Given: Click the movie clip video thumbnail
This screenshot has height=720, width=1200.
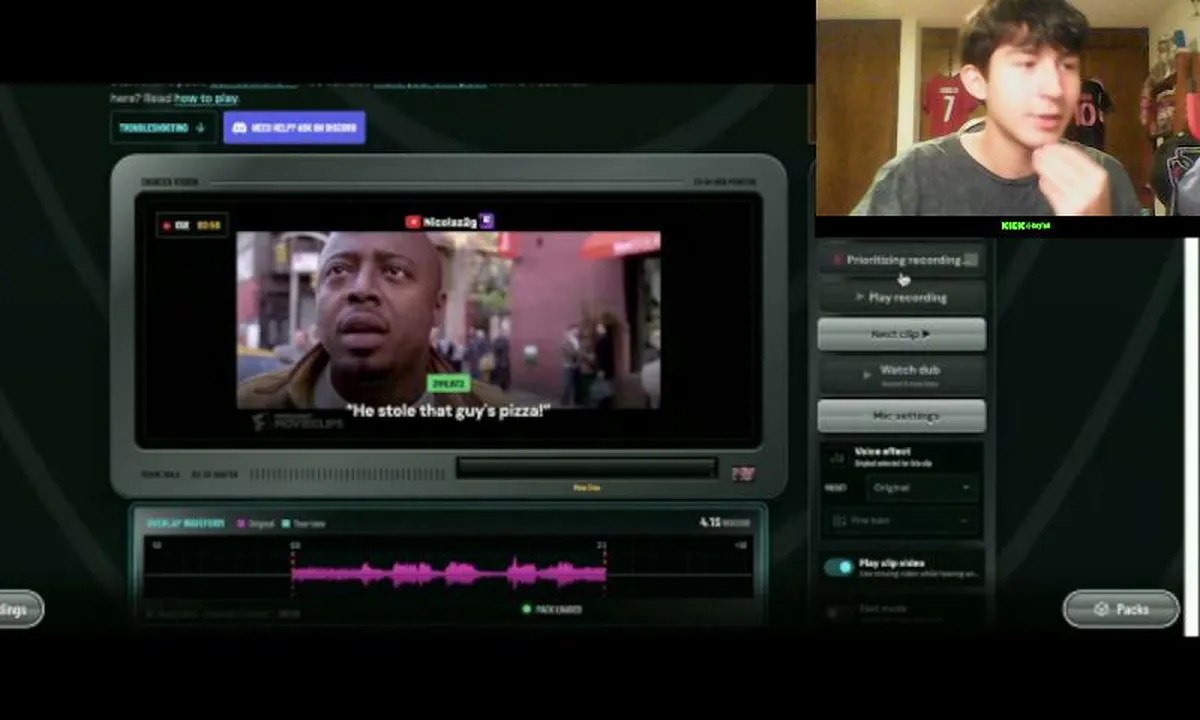Looking at the screenshot, I should tap(448, 320).
